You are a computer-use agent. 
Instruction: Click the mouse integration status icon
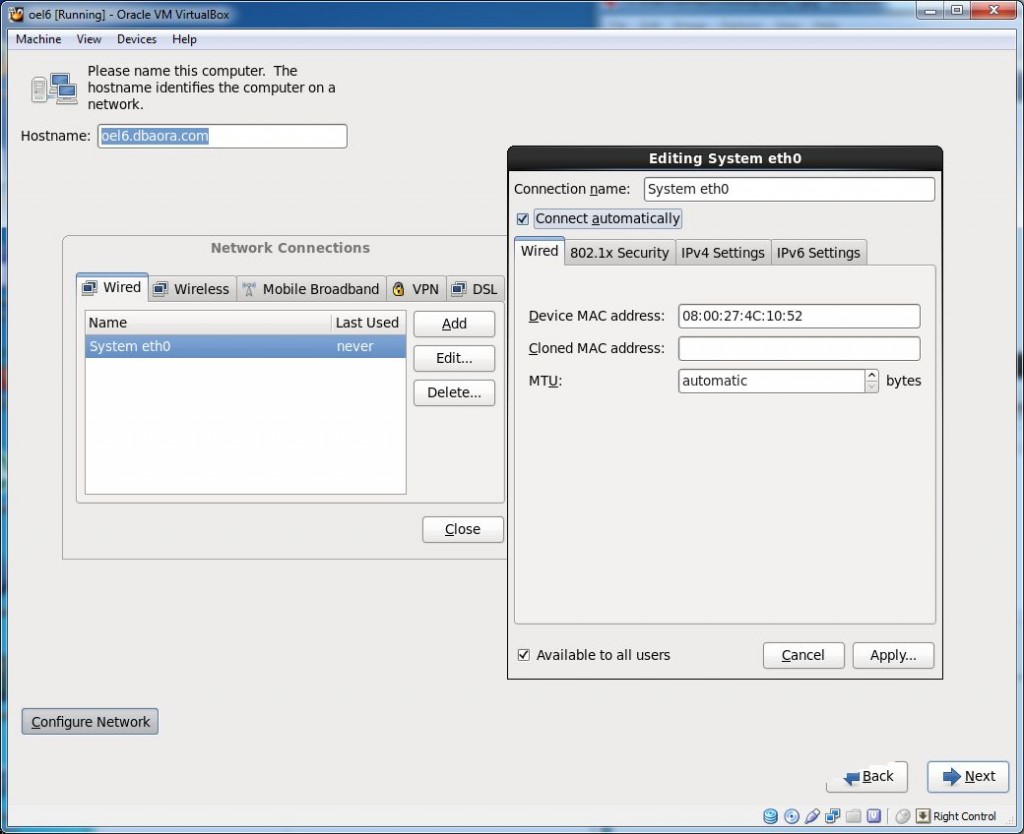[x=903, y=816]
